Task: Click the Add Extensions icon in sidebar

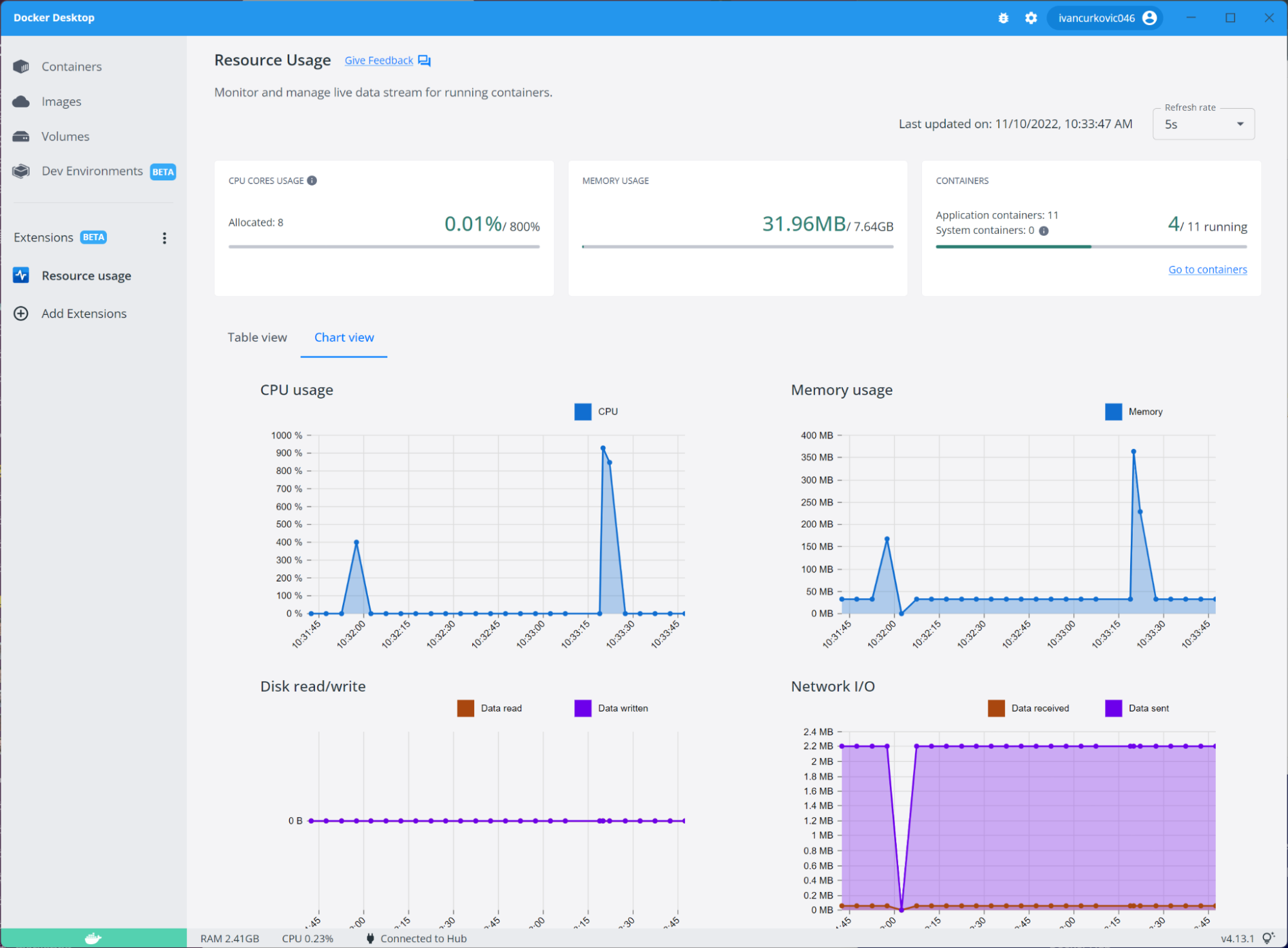Action: click(23, 313)
